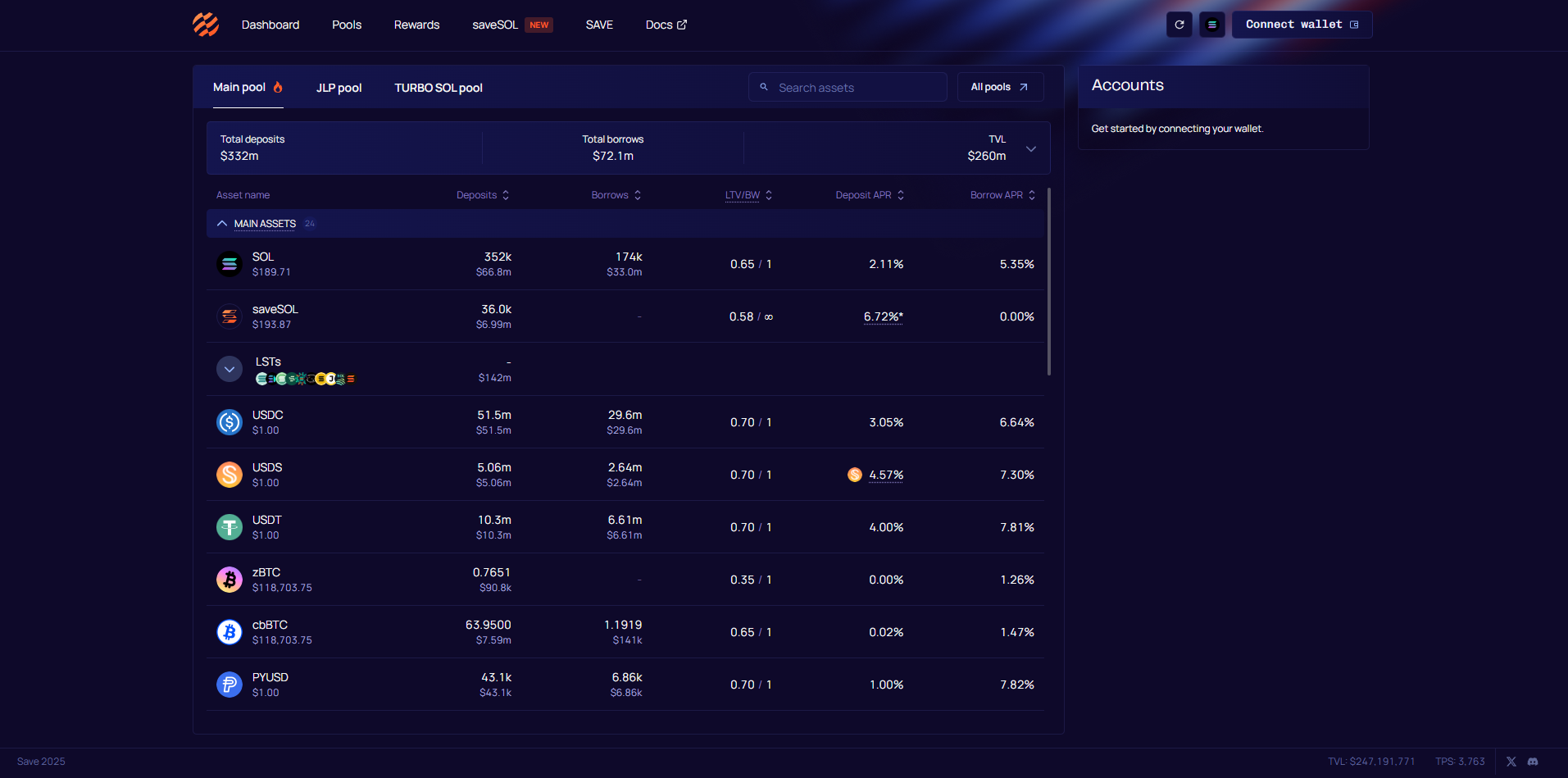The width and height of the screenshot is (1568, 778).
Task: Click the LSTs stacked token icons
Action: [x=305, y=379]
